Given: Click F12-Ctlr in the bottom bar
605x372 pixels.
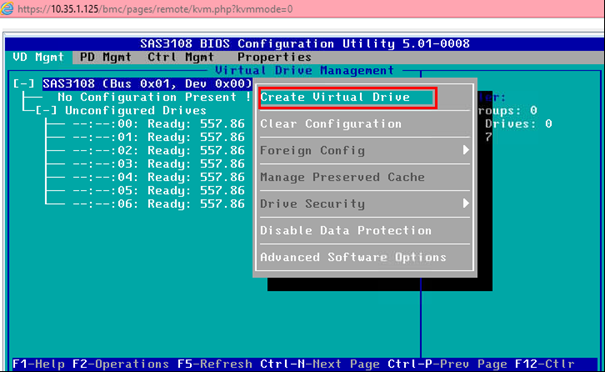Looking at the screenshot, I should coord(544,364).
